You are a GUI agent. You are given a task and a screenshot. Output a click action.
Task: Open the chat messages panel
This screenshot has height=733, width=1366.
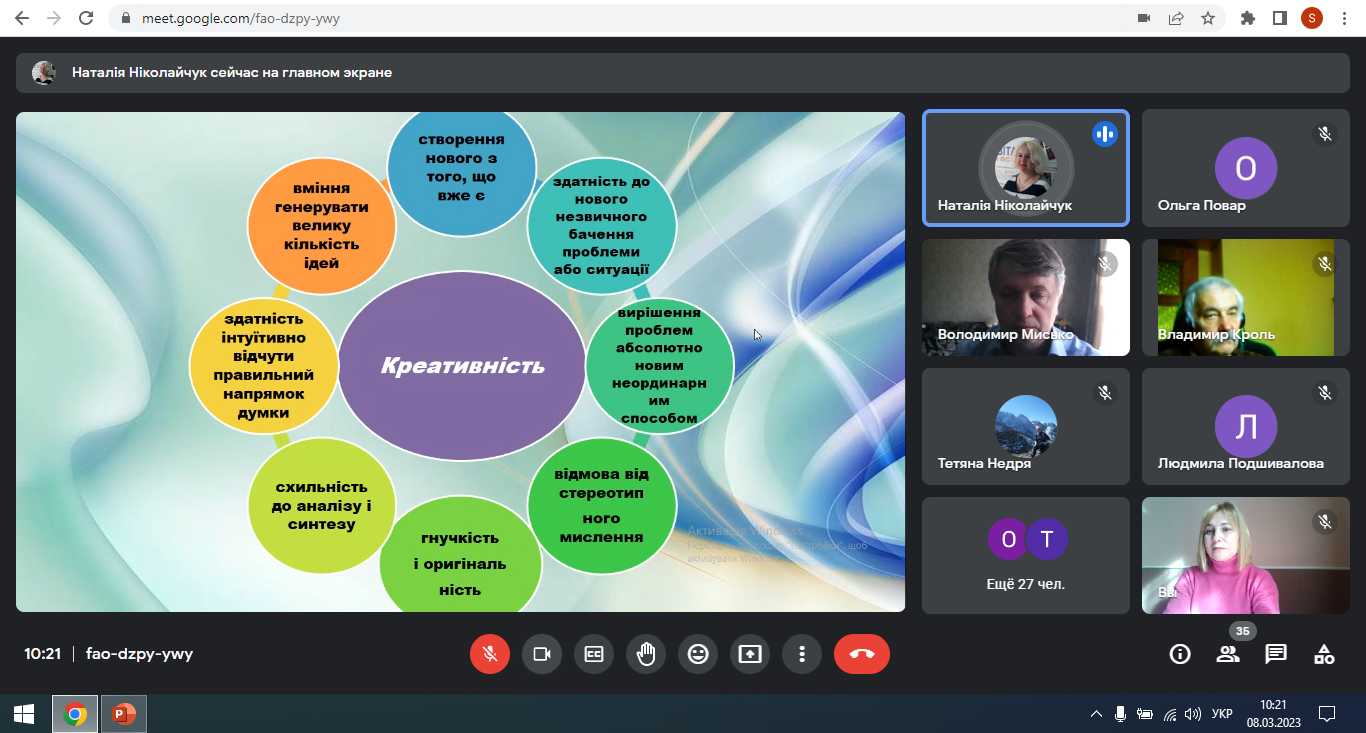1276,654
